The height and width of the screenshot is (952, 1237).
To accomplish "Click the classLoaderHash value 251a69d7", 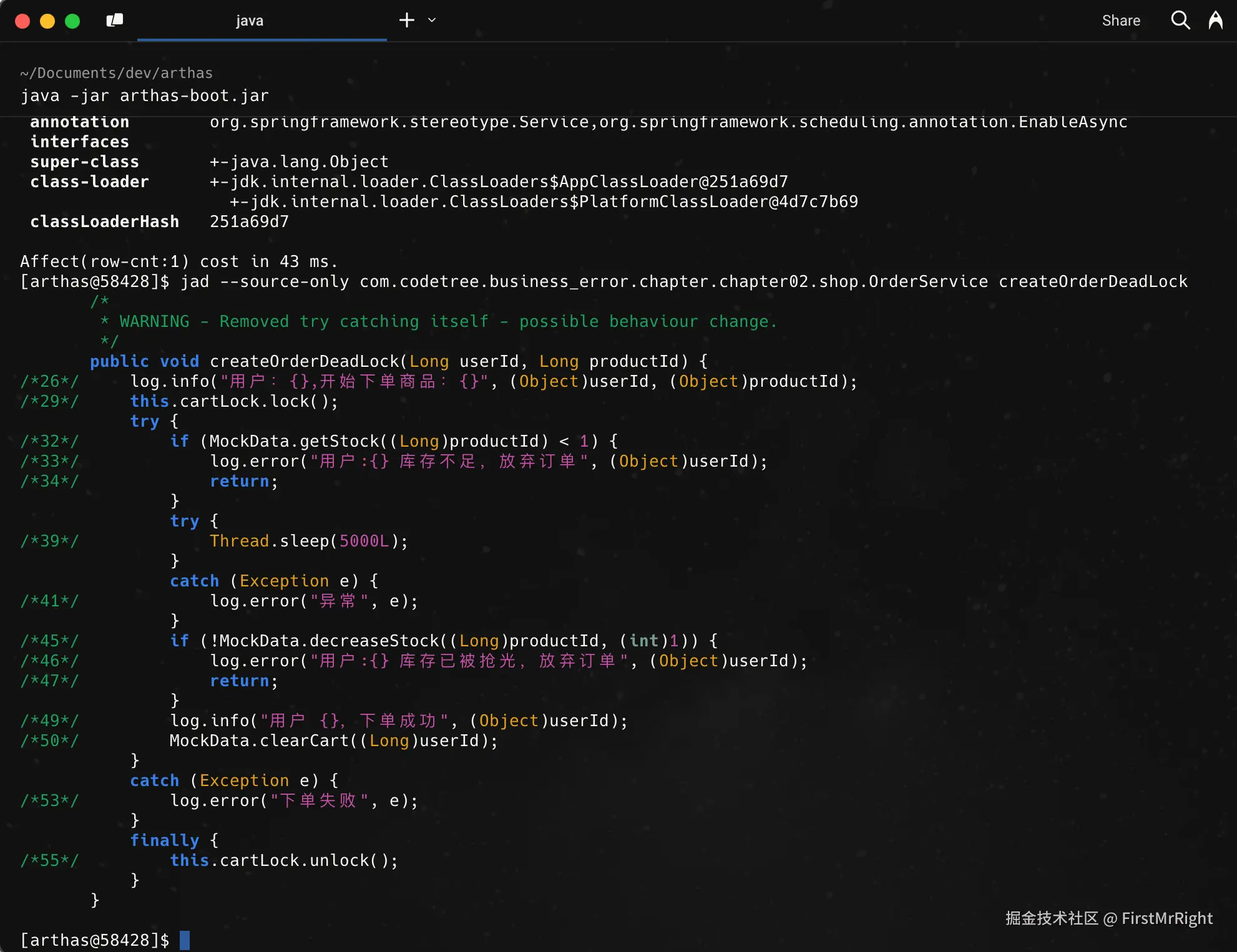I will (249, 221).
